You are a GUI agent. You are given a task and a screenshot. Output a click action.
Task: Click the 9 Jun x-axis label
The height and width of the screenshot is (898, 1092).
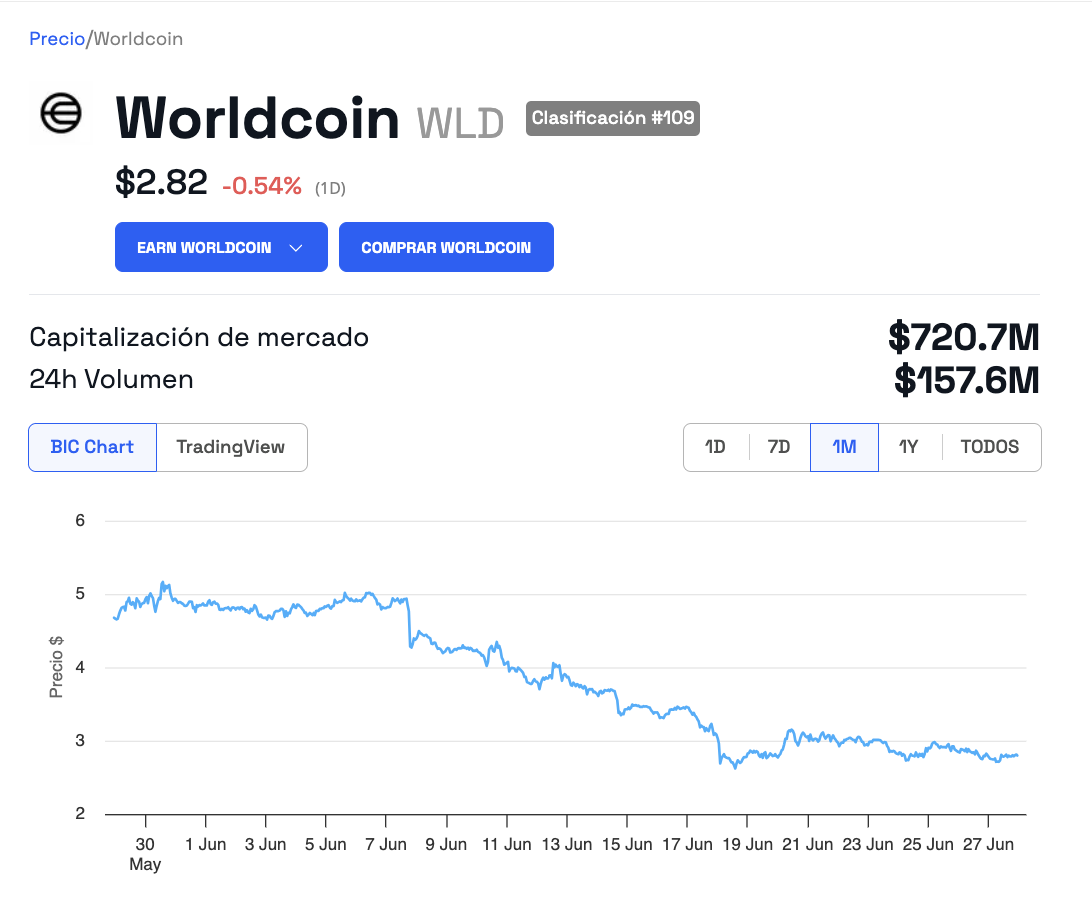pos(446,844)
